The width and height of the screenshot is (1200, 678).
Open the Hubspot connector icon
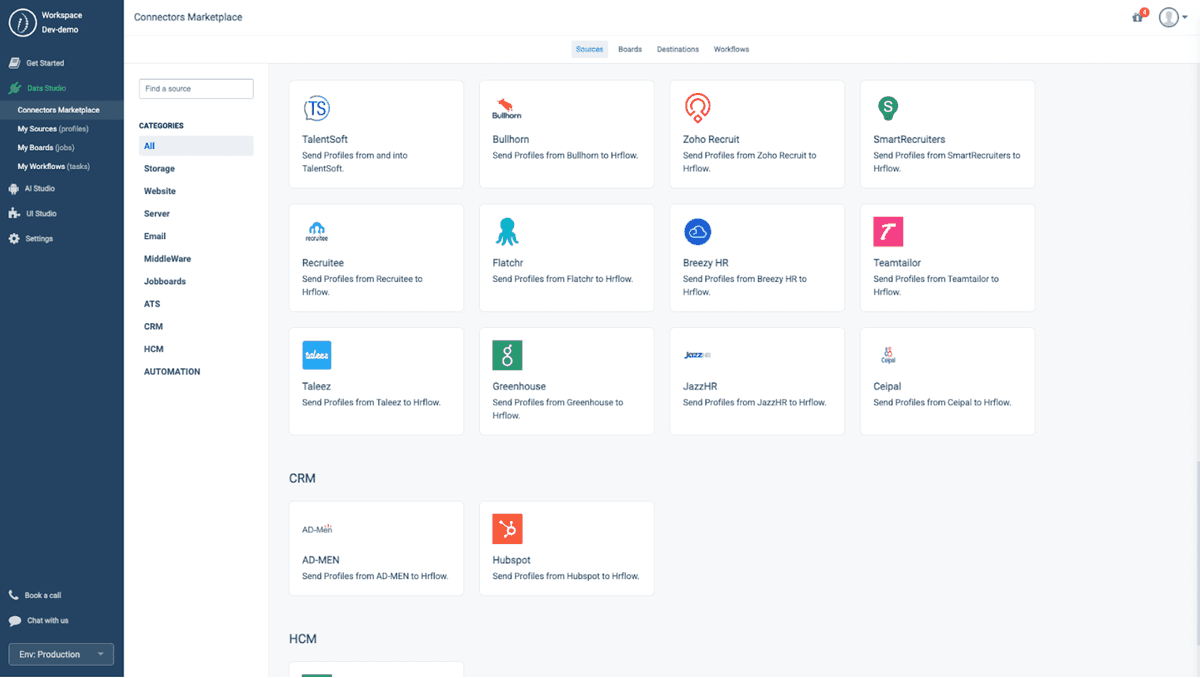tap(507, 528)
